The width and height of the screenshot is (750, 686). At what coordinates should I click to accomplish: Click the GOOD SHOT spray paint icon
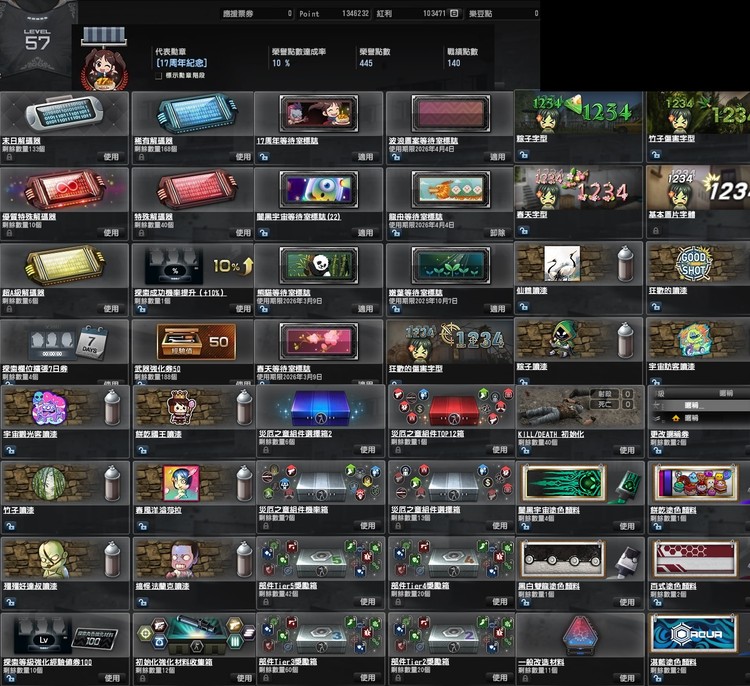(694, 263)
